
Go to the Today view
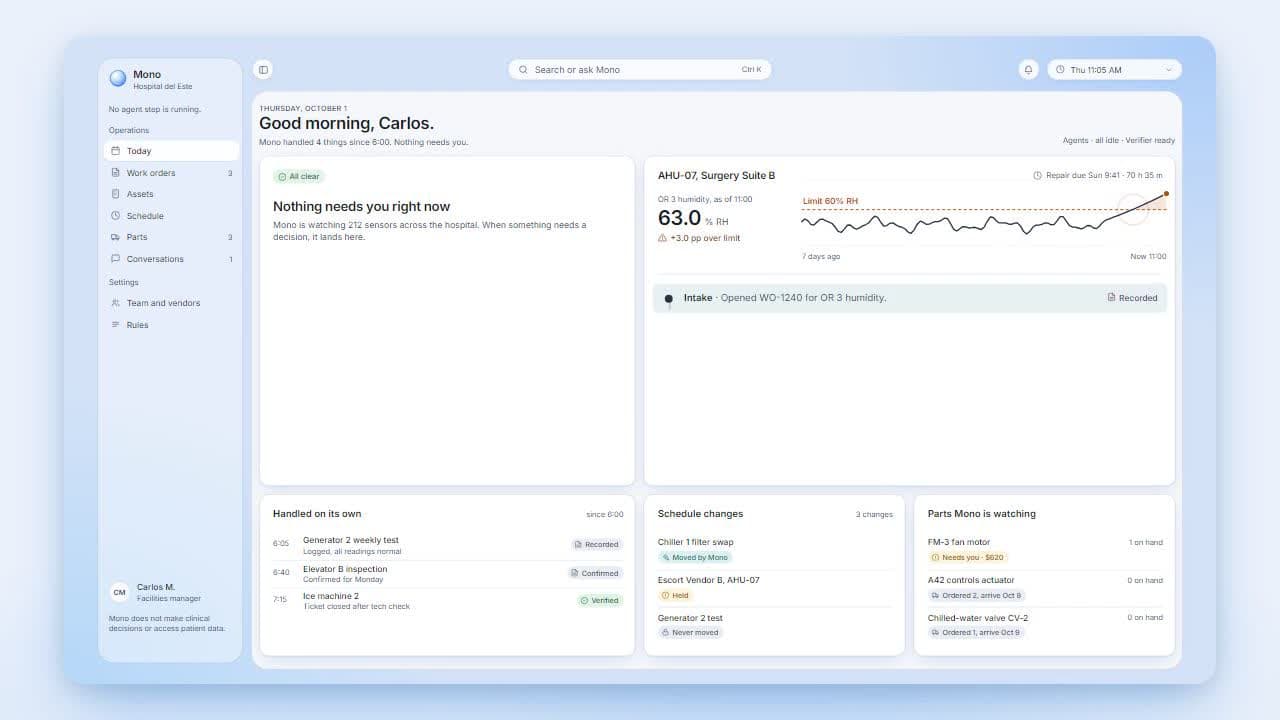(172, 151)
